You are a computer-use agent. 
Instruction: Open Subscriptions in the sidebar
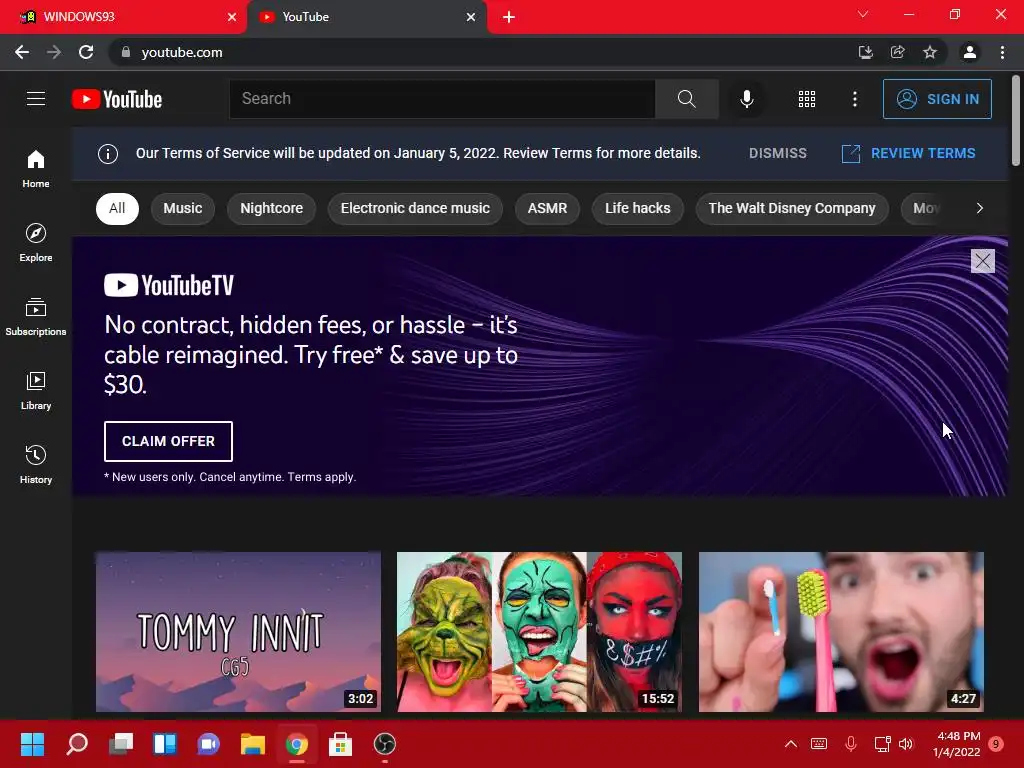pos(36,316)
